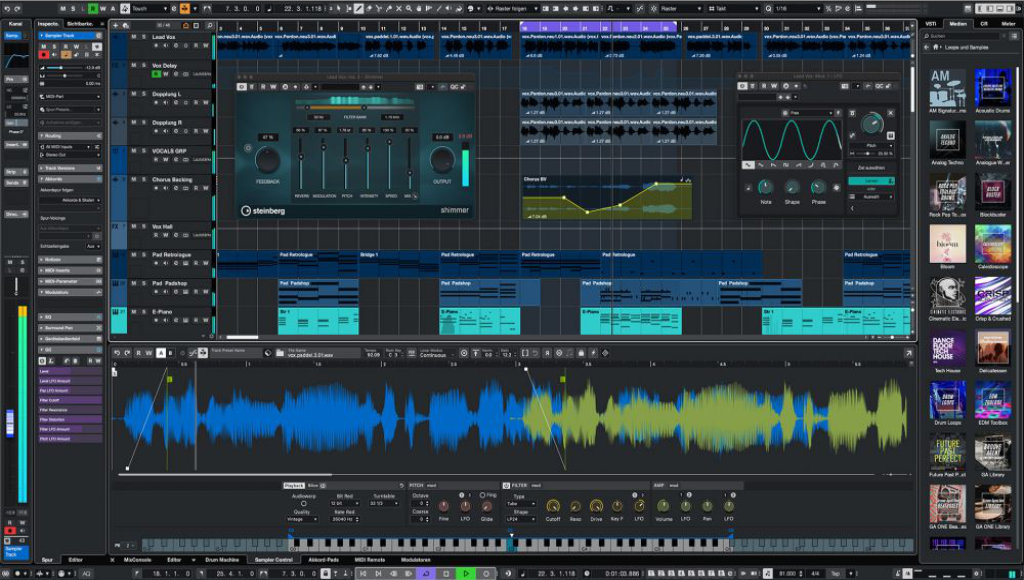This screenshot has width=1024, height=580.
Task: Expand the Track Versions inspector section
Action: (69, 168)
